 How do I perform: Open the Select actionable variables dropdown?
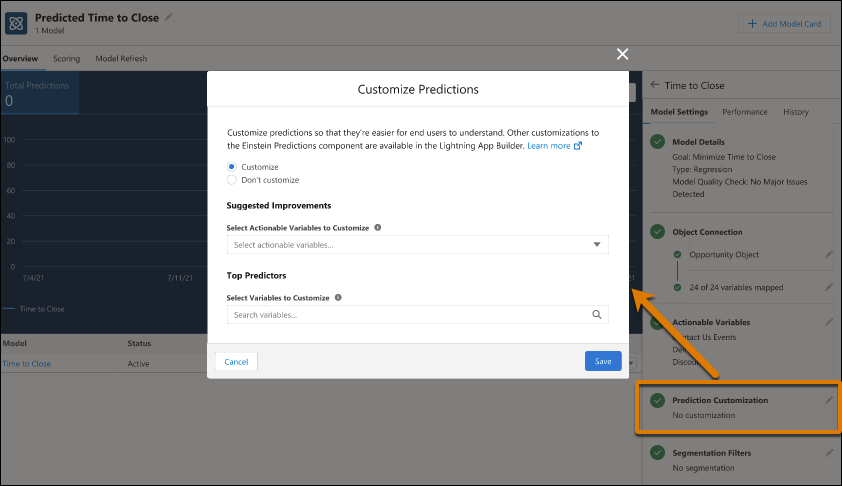click(x=417, y=245)
